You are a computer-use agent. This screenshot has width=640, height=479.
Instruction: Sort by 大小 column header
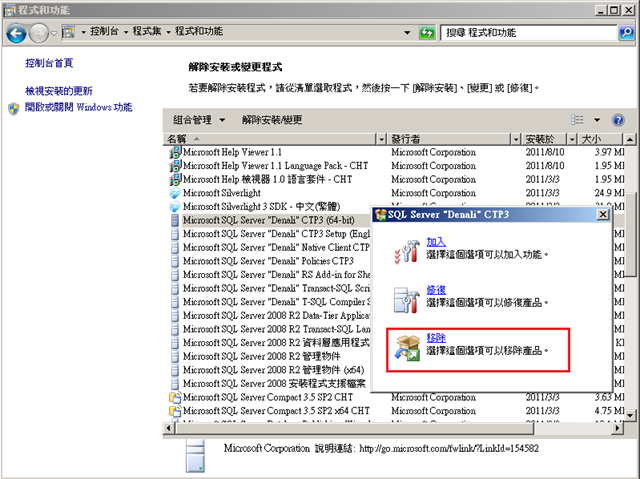click(600, 139)
